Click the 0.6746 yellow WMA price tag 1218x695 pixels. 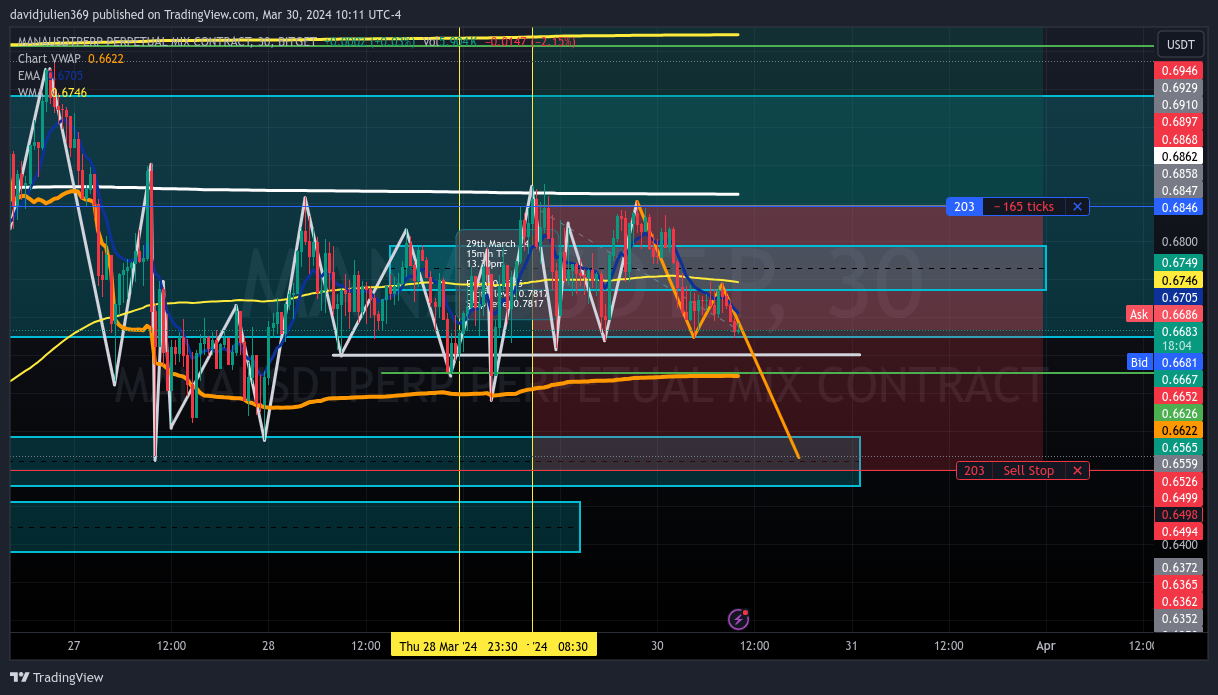1181,281
